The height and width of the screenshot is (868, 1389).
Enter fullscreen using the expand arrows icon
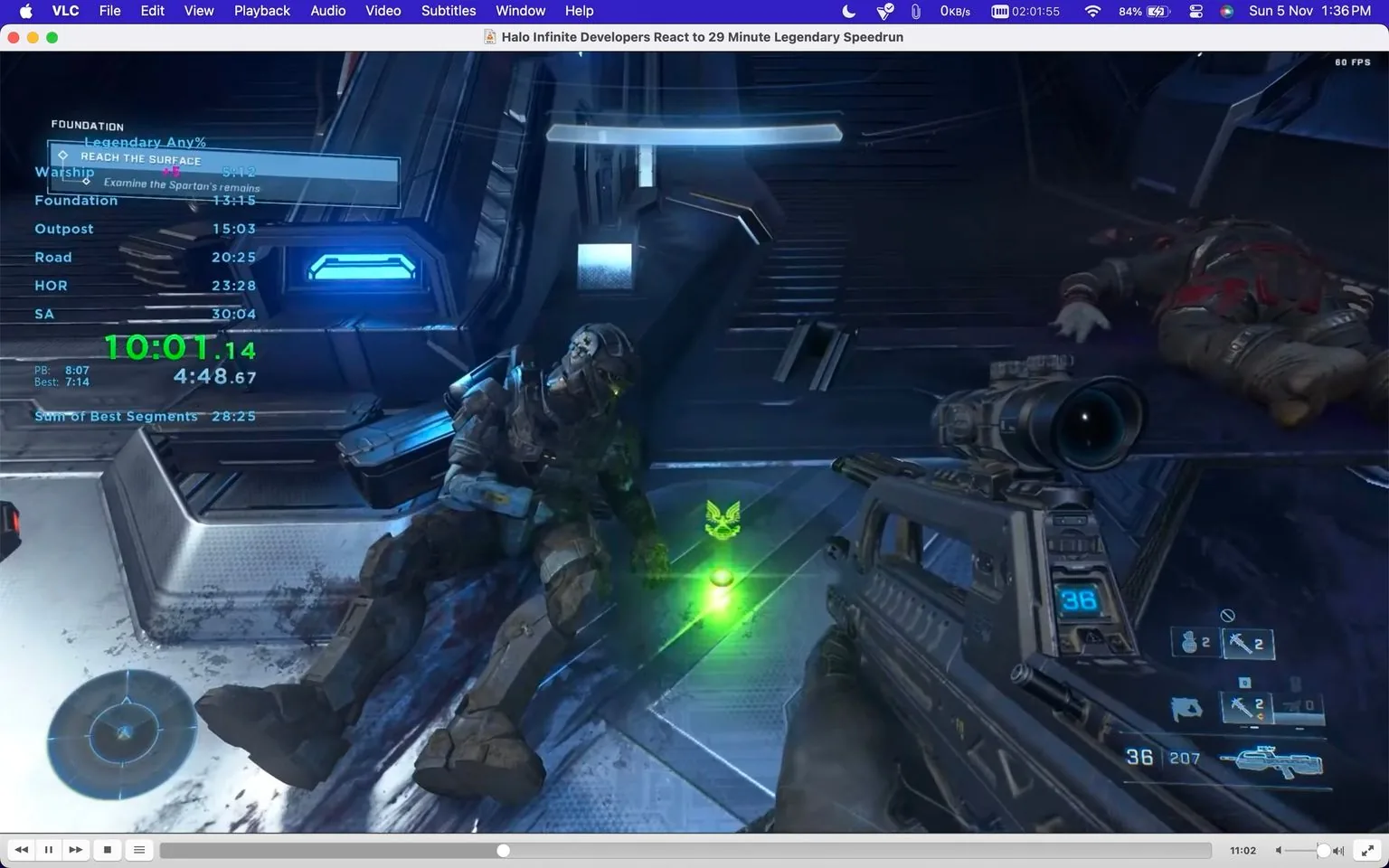(x=1366, y=850)
